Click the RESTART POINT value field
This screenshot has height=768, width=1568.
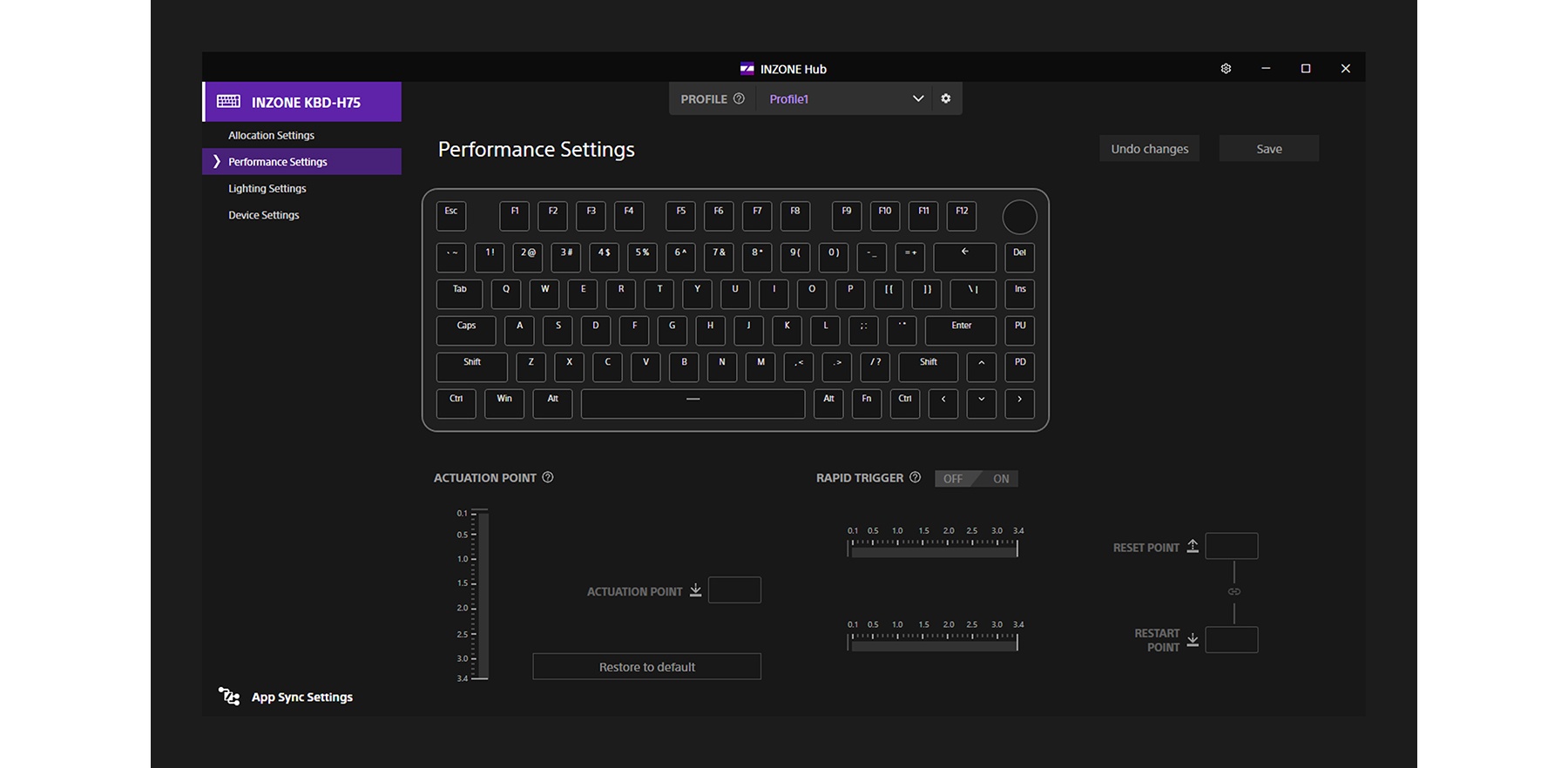1231,640
